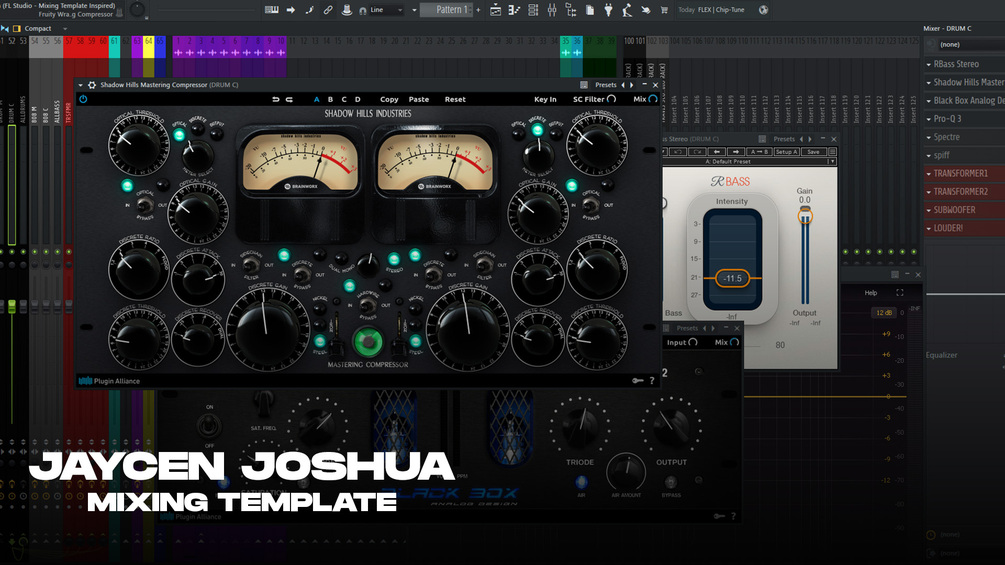Click the RBass Gain fader handle
This screenshot has width=1005, height=565.
click(805, 216)
